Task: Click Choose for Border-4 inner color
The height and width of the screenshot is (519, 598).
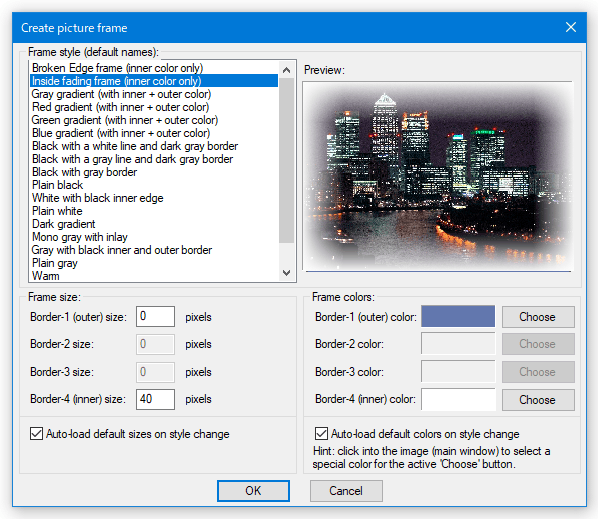Action: (538, 400)
